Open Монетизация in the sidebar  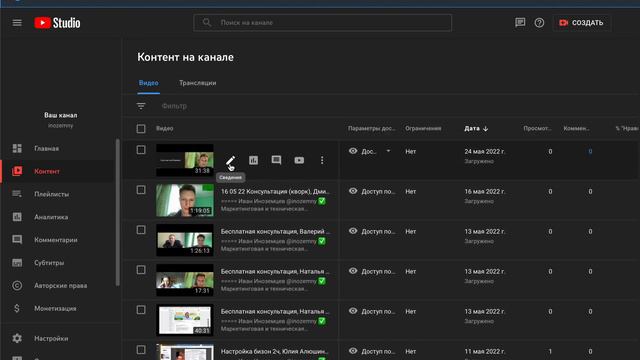55,309
